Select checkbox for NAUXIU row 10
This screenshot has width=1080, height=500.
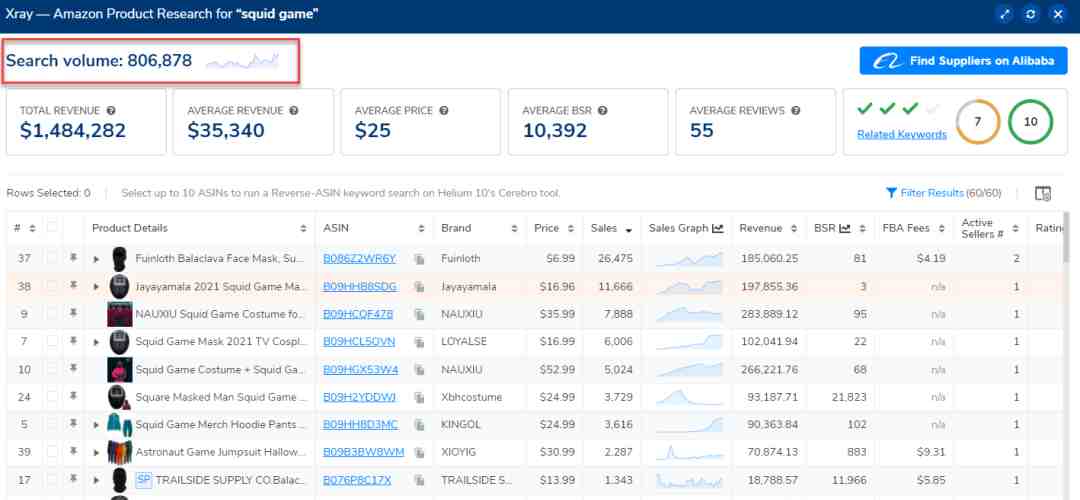52,369
